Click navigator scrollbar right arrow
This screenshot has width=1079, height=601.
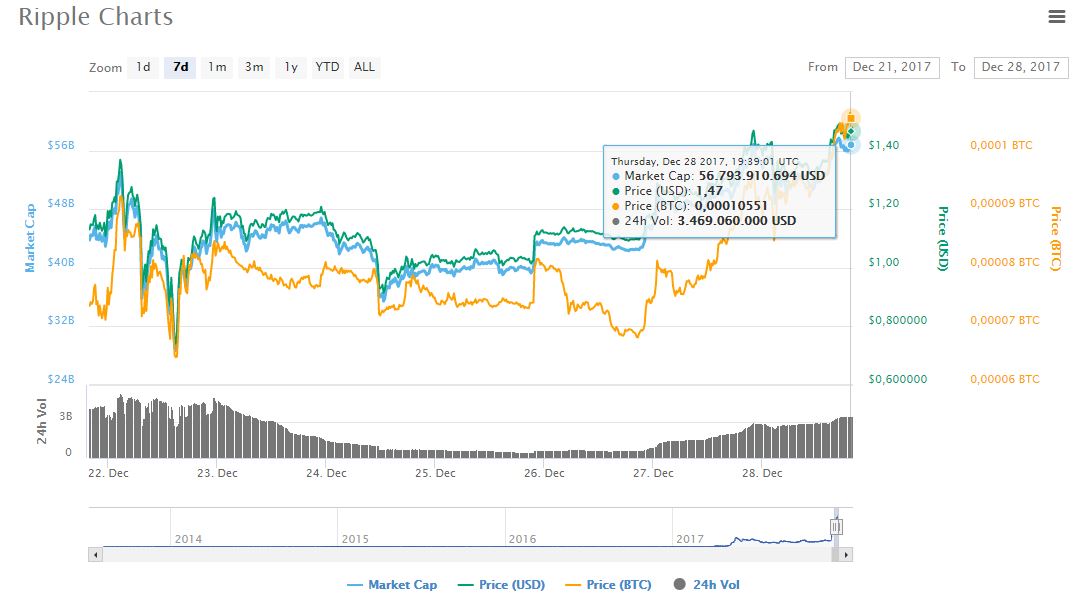tap(846, 554)
